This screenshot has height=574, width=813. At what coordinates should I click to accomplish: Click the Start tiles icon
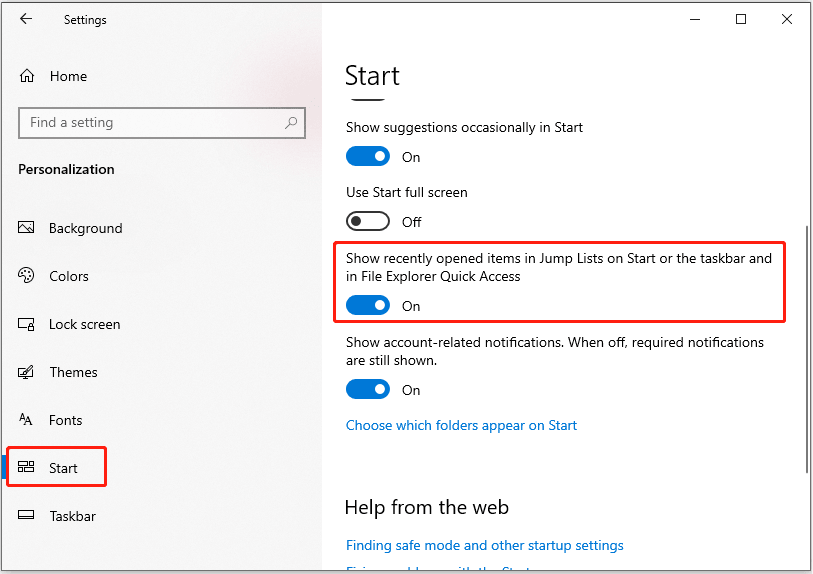tap(26, 467)
